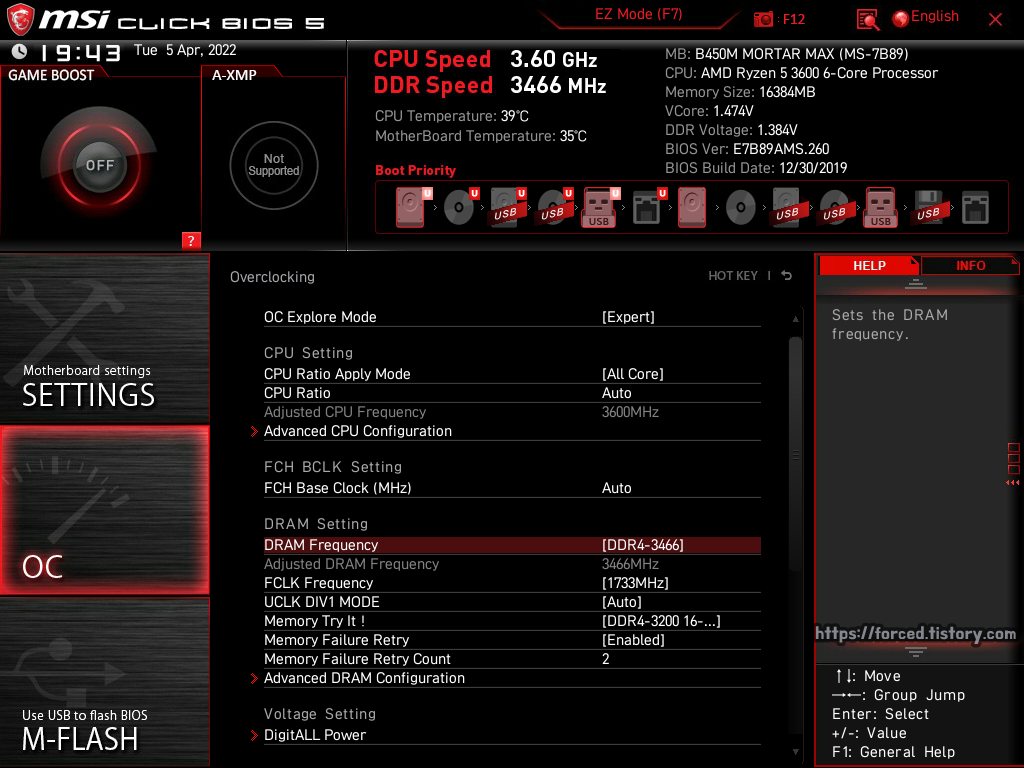
Task: Open the SETTINGS motherboard section
Action: (104, 338)
